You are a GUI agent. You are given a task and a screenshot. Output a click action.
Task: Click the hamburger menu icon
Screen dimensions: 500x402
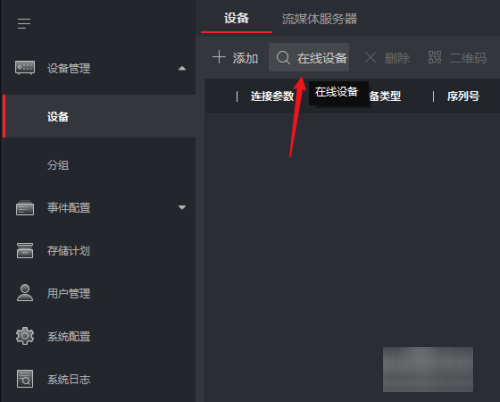coord(24,24)
